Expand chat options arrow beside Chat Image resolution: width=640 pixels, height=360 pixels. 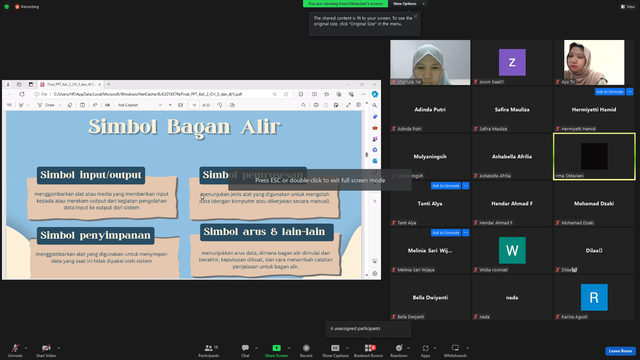pyautogui.click(x=256, y=348)
